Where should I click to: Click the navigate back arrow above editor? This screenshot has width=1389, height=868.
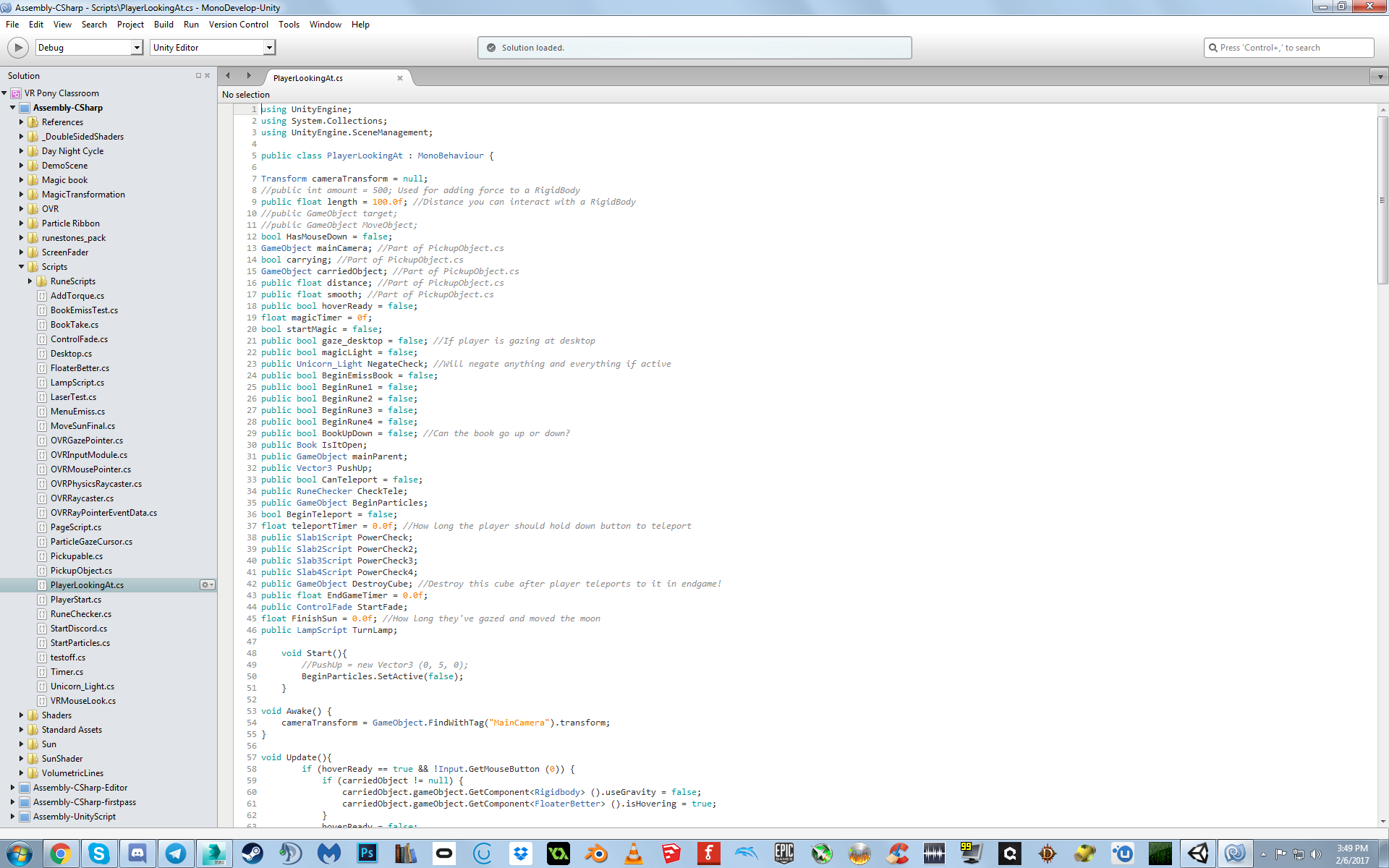coord(228,76)
